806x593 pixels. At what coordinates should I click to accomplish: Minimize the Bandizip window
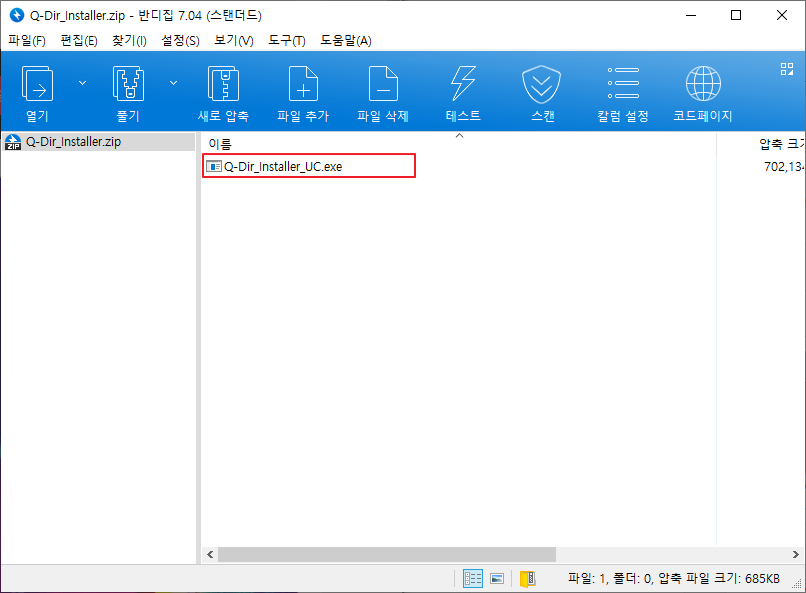click(691, 15)
